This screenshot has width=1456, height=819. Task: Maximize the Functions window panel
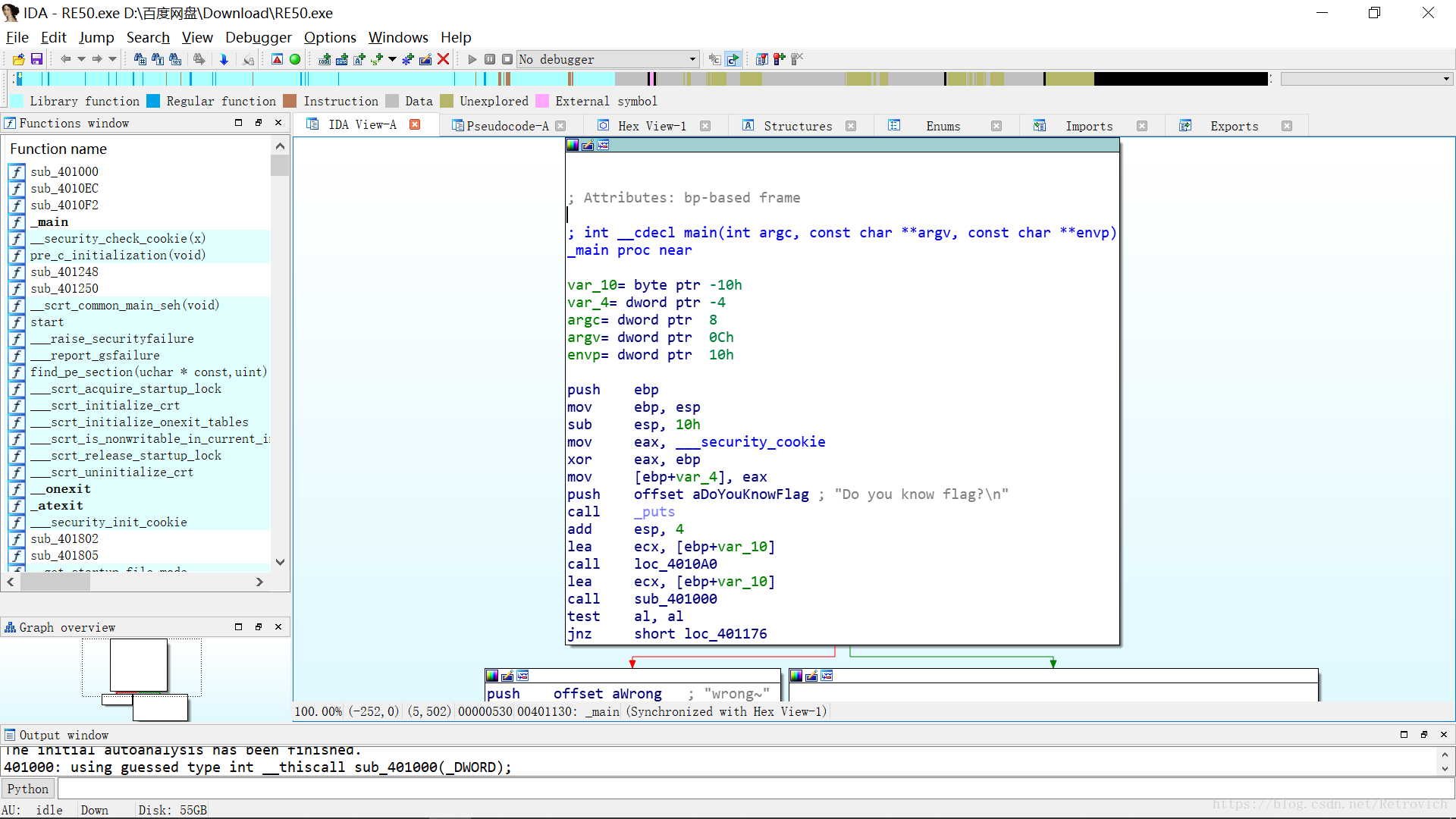(238, 123)
